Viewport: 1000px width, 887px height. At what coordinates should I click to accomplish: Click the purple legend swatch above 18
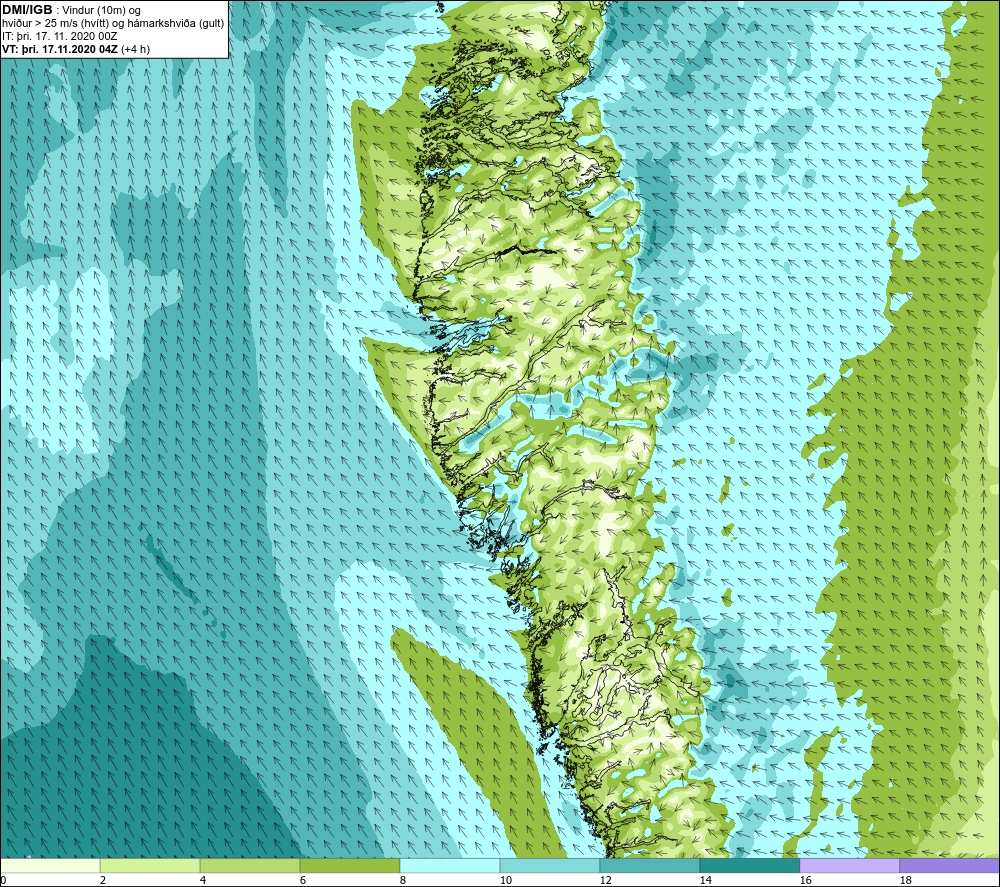click(950, 865)
